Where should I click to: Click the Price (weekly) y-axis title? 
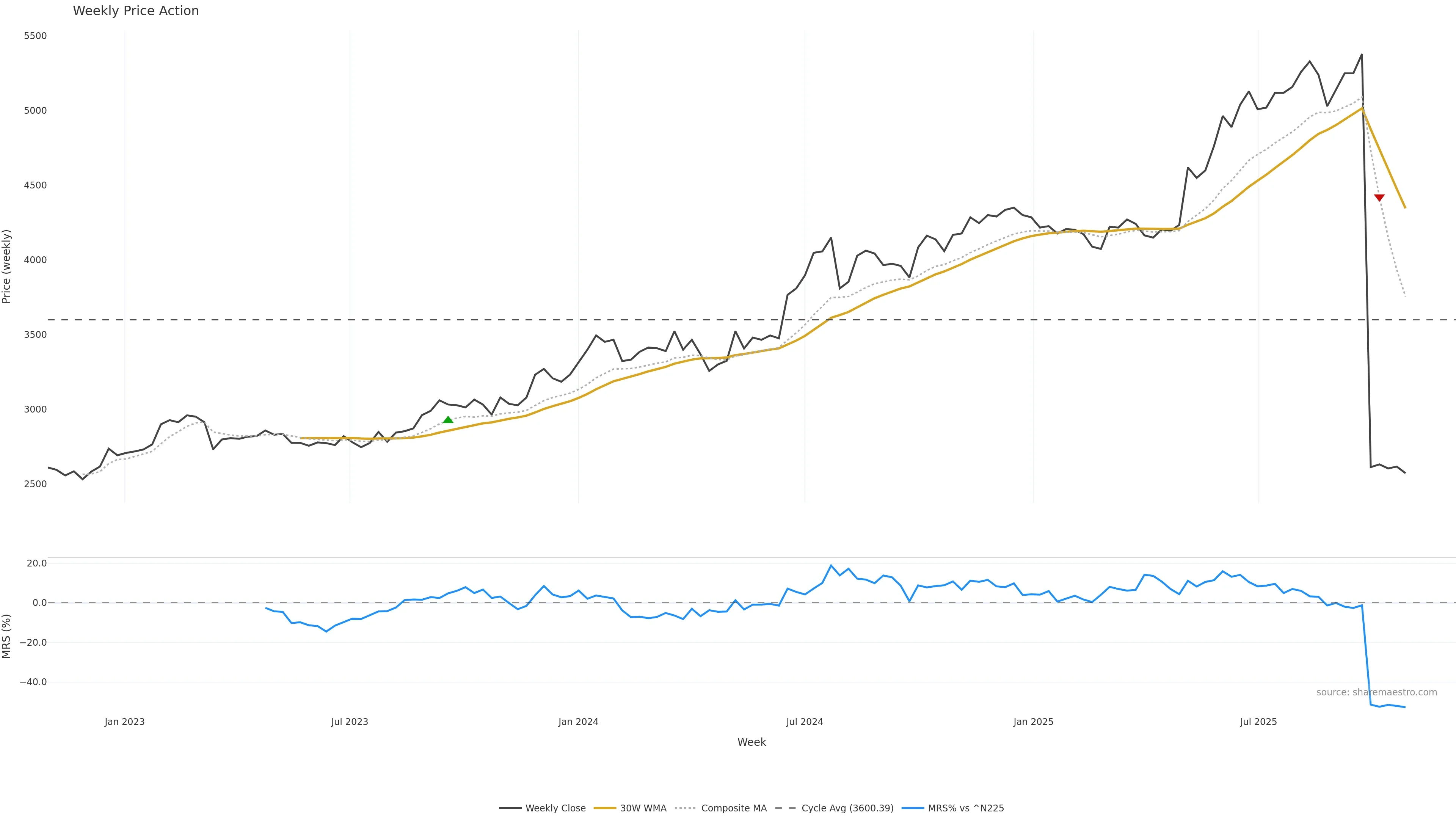coord(7,266)
